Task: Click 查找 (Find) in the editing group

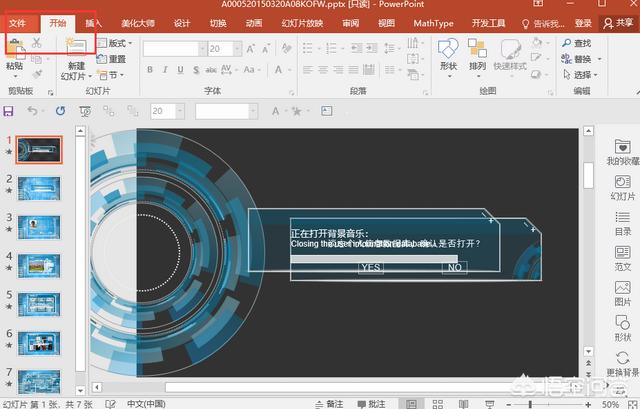Action: pos(577,43)
